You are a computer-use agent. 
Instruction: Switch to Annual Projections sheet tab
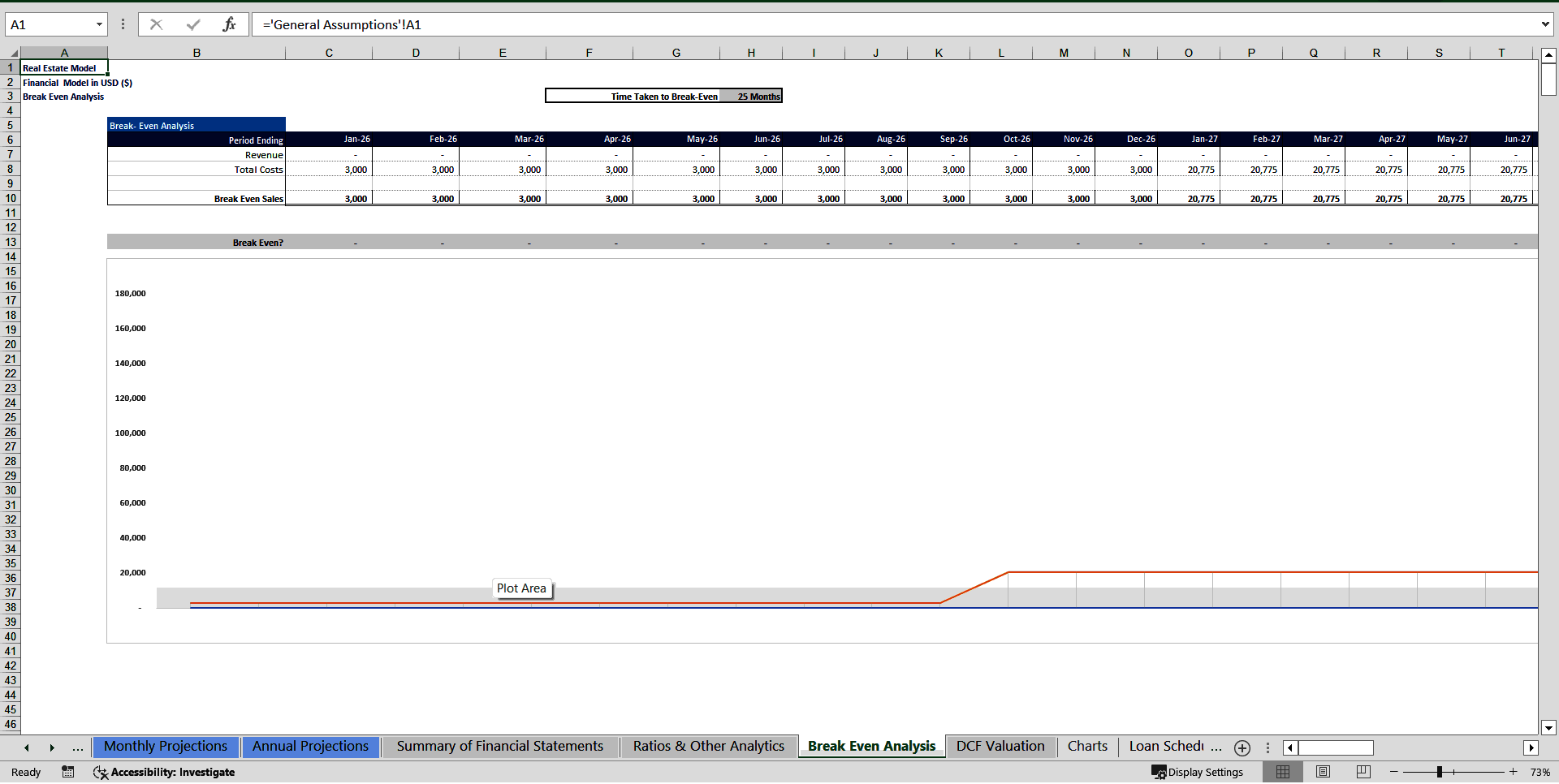tap(310, 747)
